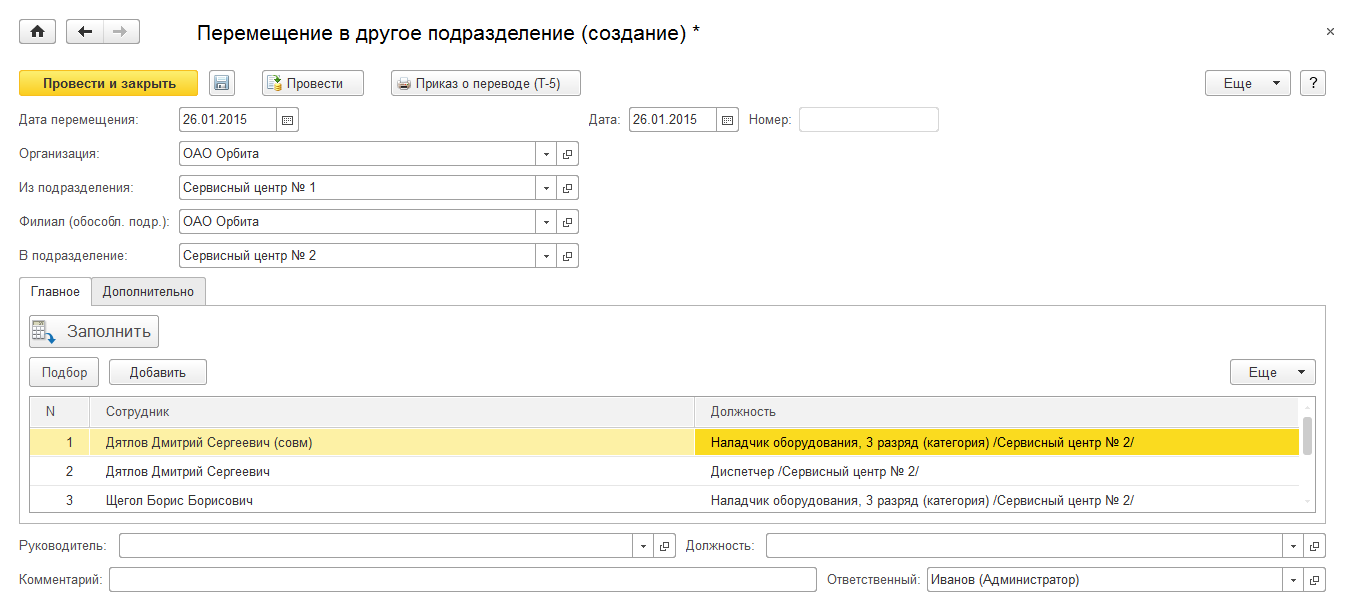Select row Щегол Борис Борисович

pyautogui.click(x=179, y=500)
